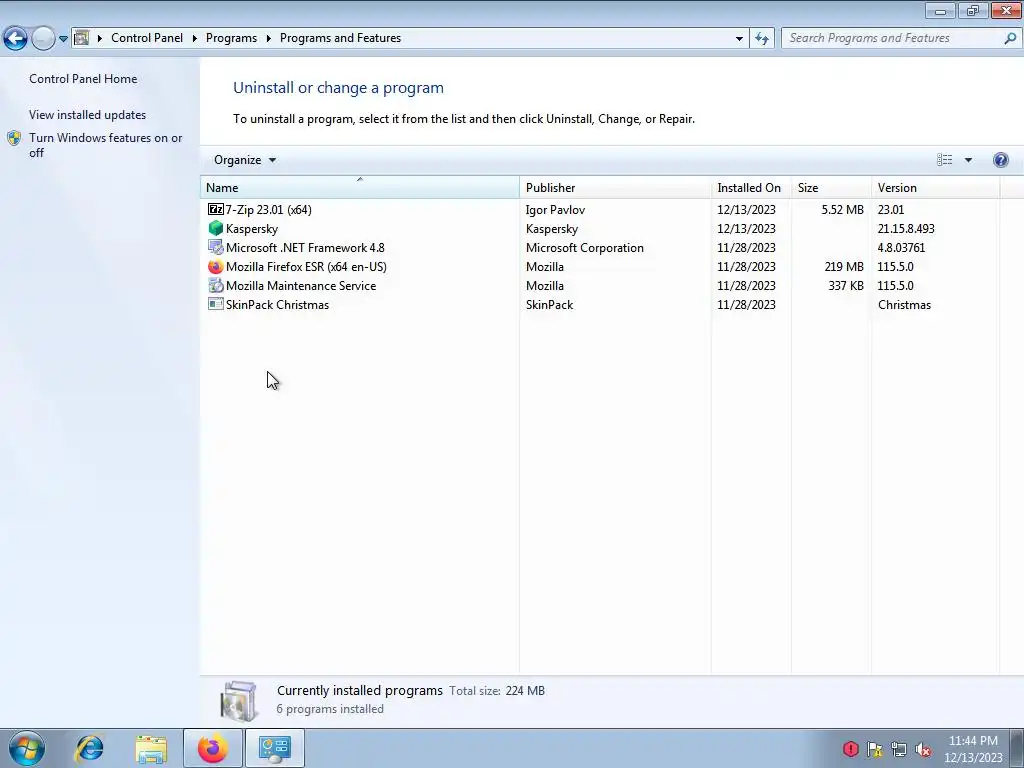Select Mozilla Maintenance Service name

point(301,285)
